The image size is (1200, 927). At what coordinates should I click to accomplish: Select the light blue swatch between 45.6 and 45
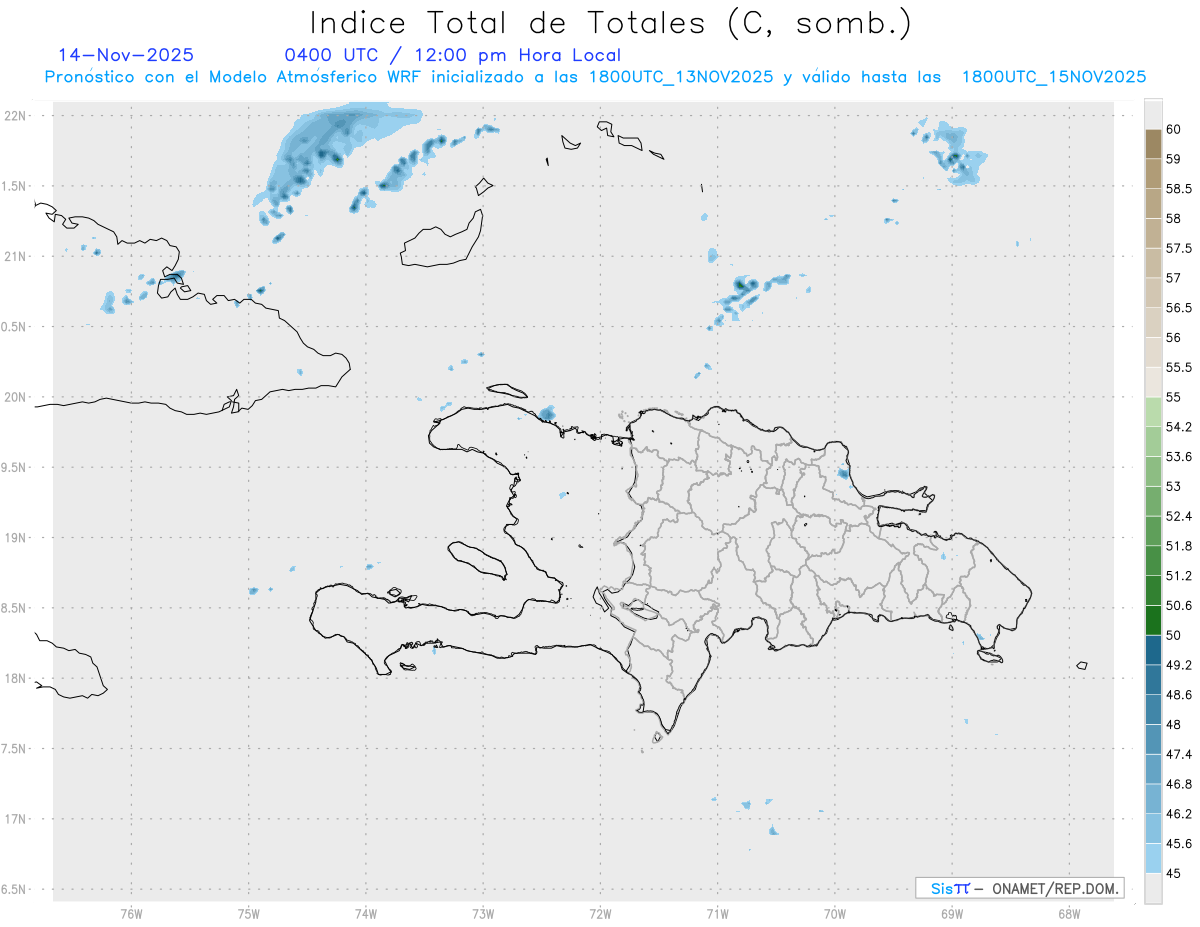pyautogui.click(x=1153, y=858)
